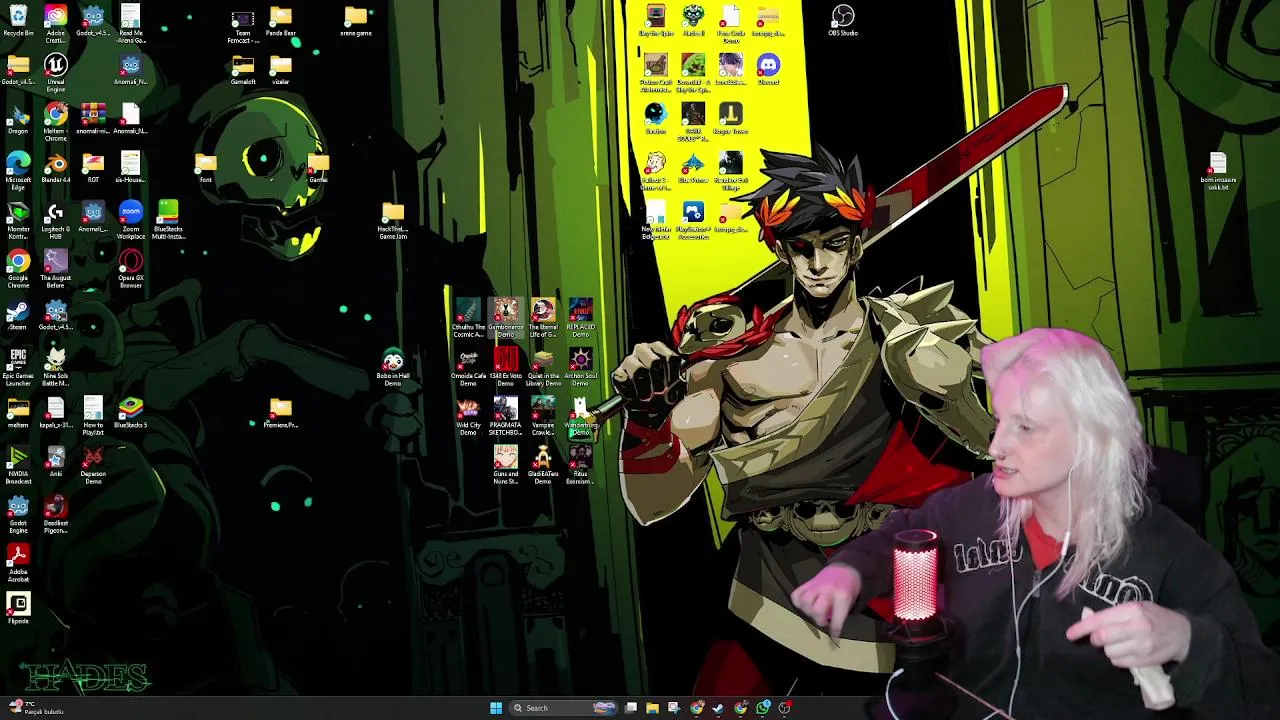The width and height of the screenshot is (1280, 720).
Task: Select the Archon Soul Demo icon
Action: coord(581,368)
